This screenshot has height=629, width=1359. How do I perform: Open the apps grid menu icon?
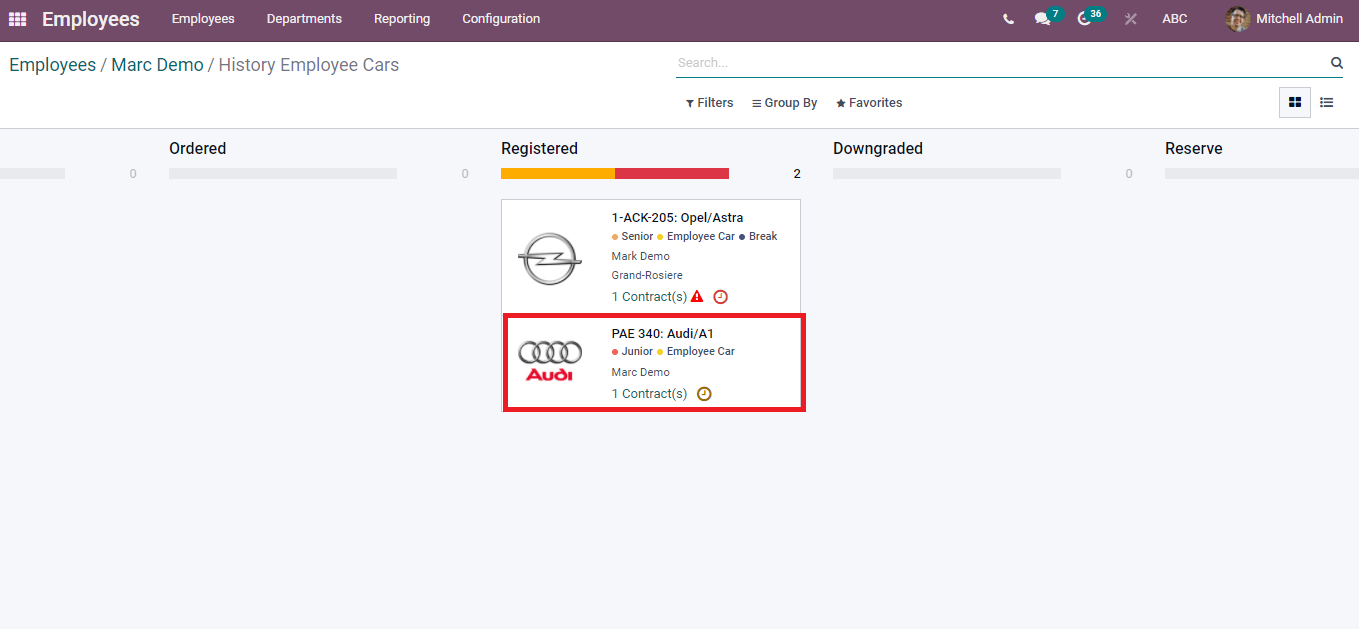pos(17,19)
